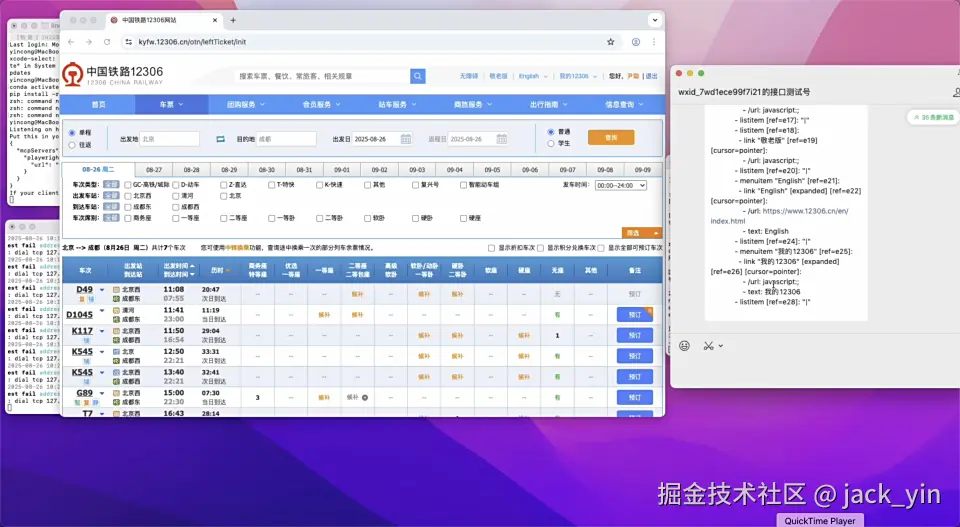Click the browser forward arrow
Screen dimensions: 960x527
89,42
